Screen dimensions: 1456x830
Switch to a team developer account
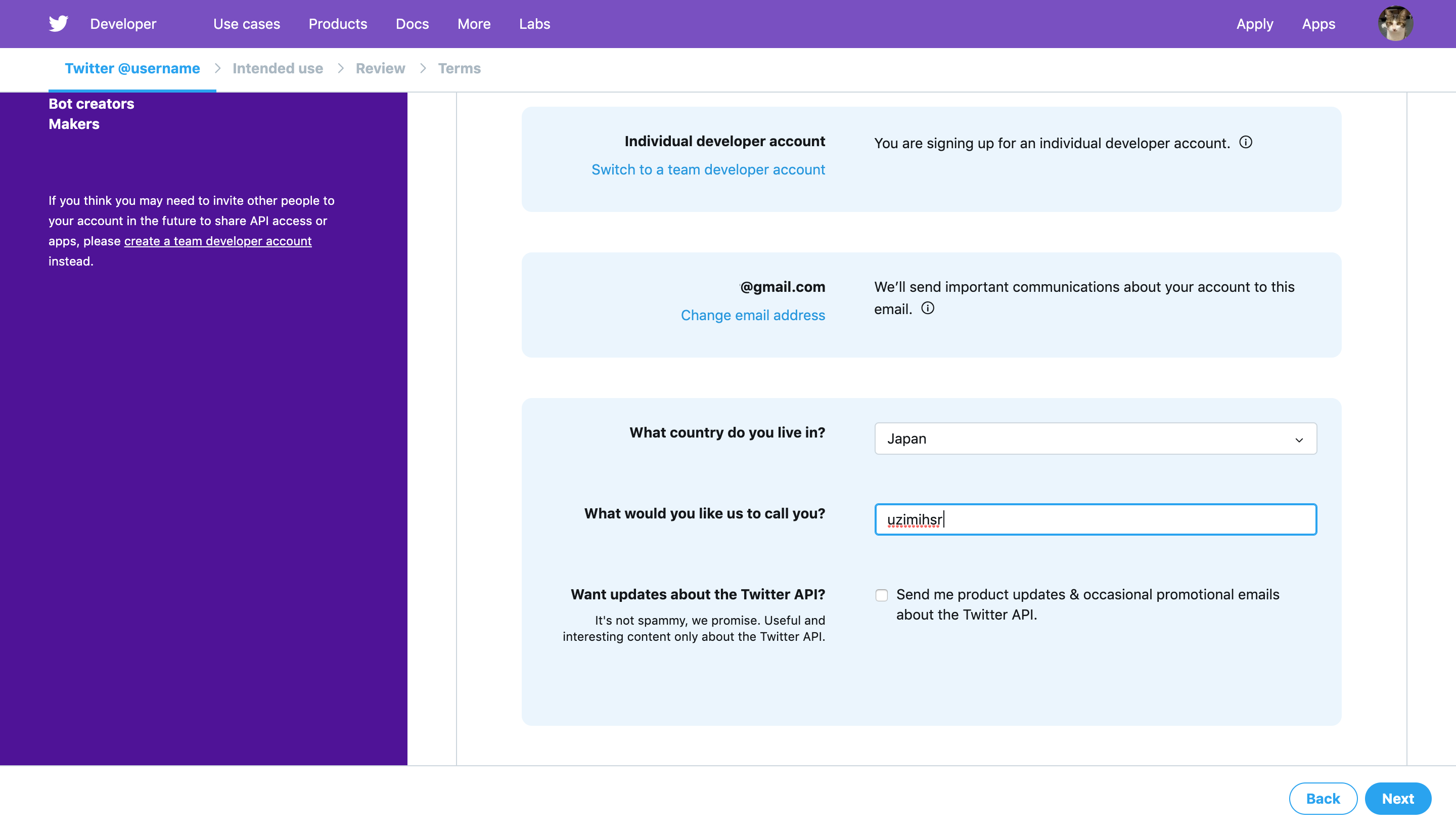[x=708, y=169]
